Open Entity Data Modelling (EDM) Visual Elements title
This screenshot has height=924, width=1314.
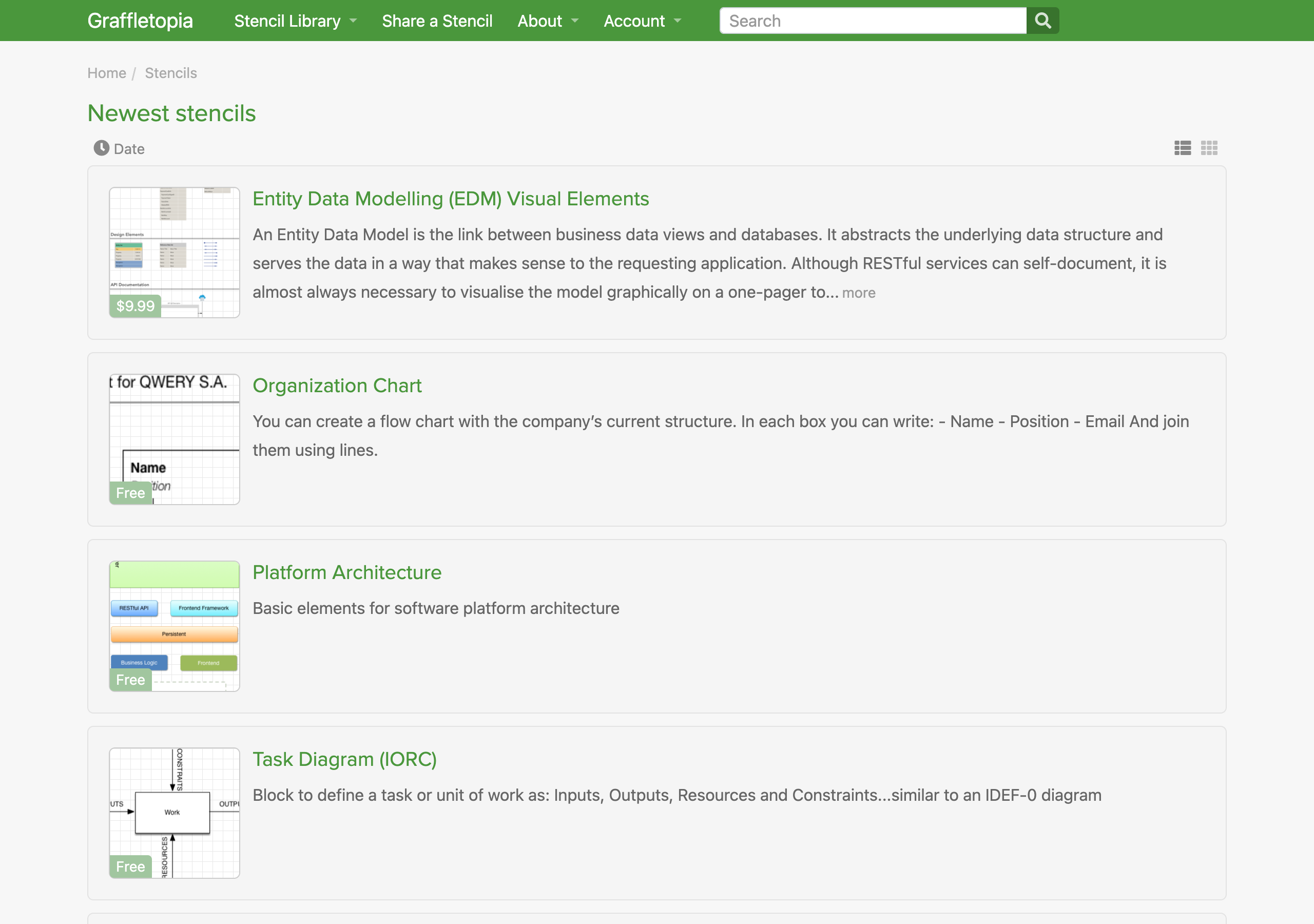point(450,199)
